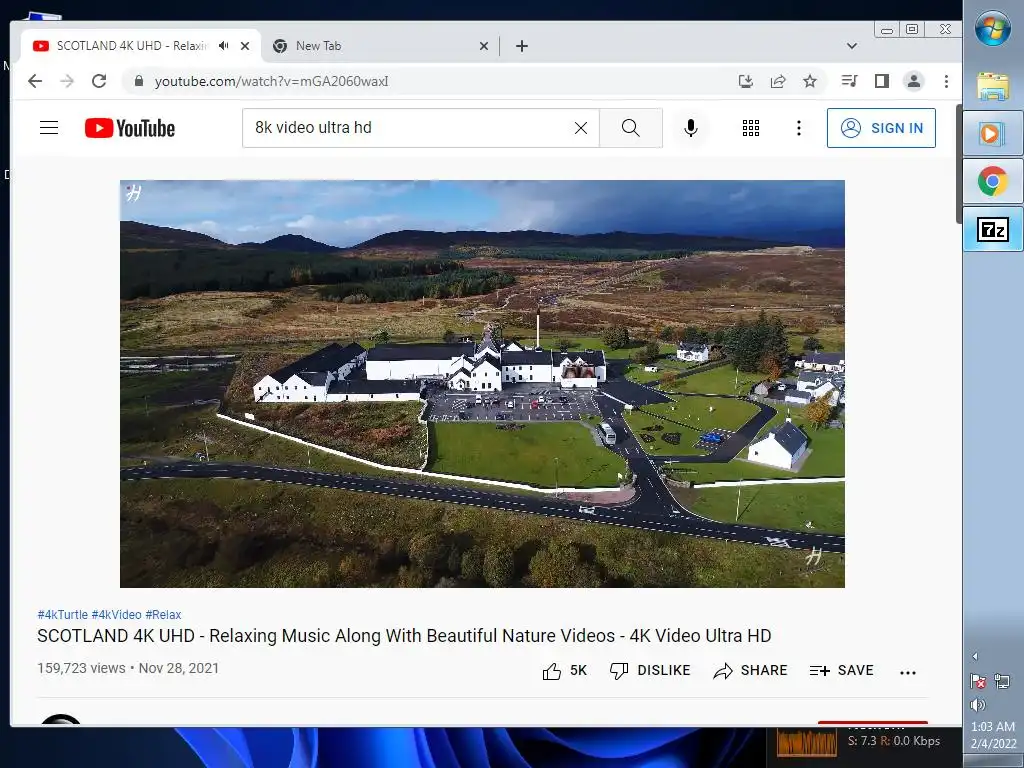Close the SCOTLAND 4K UHD tab
This screenshot has height=768, width=1024.
245,46
